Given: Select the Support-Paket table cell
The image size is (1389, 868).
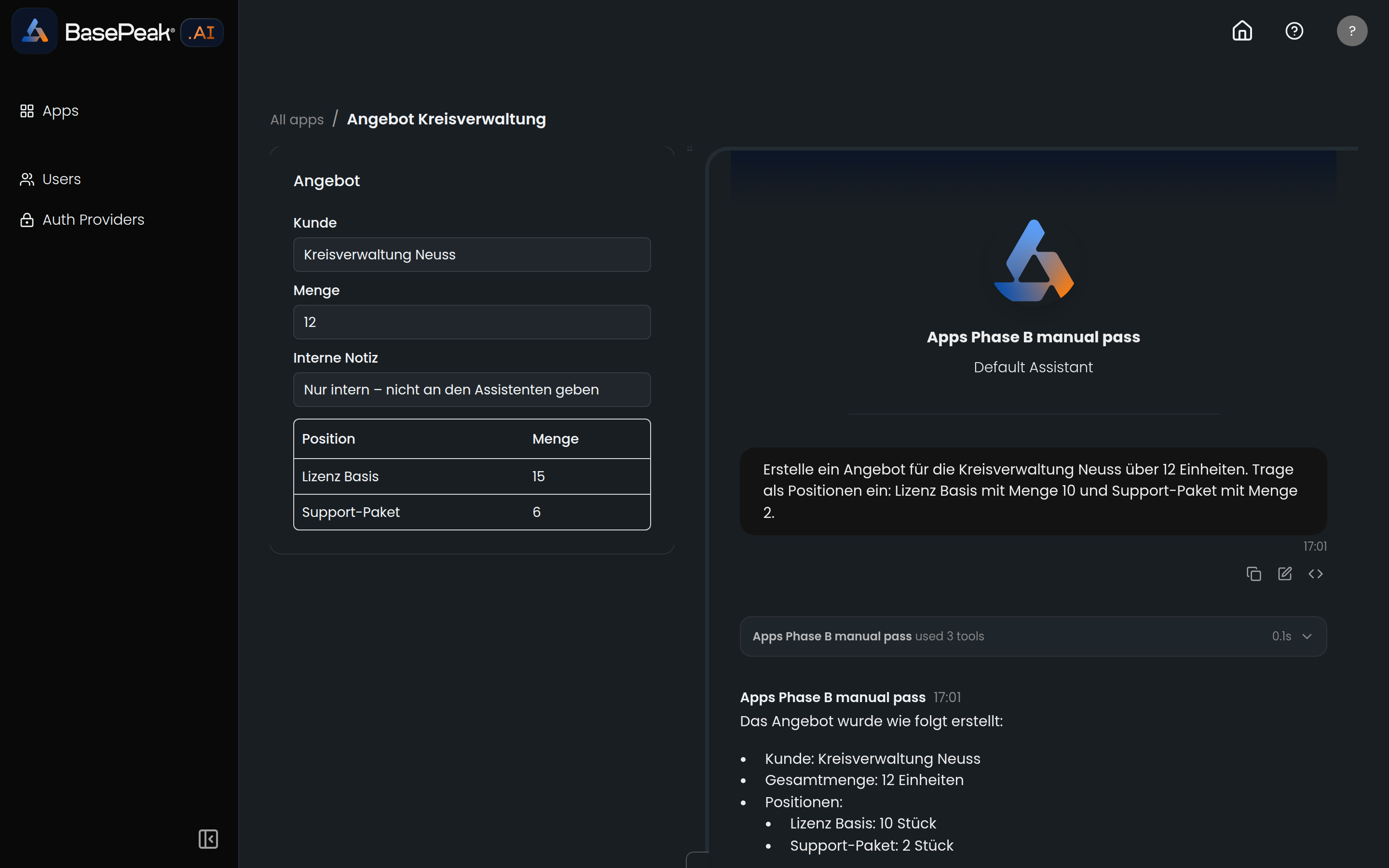Looking at the screenshot, I should pos(350,512).
